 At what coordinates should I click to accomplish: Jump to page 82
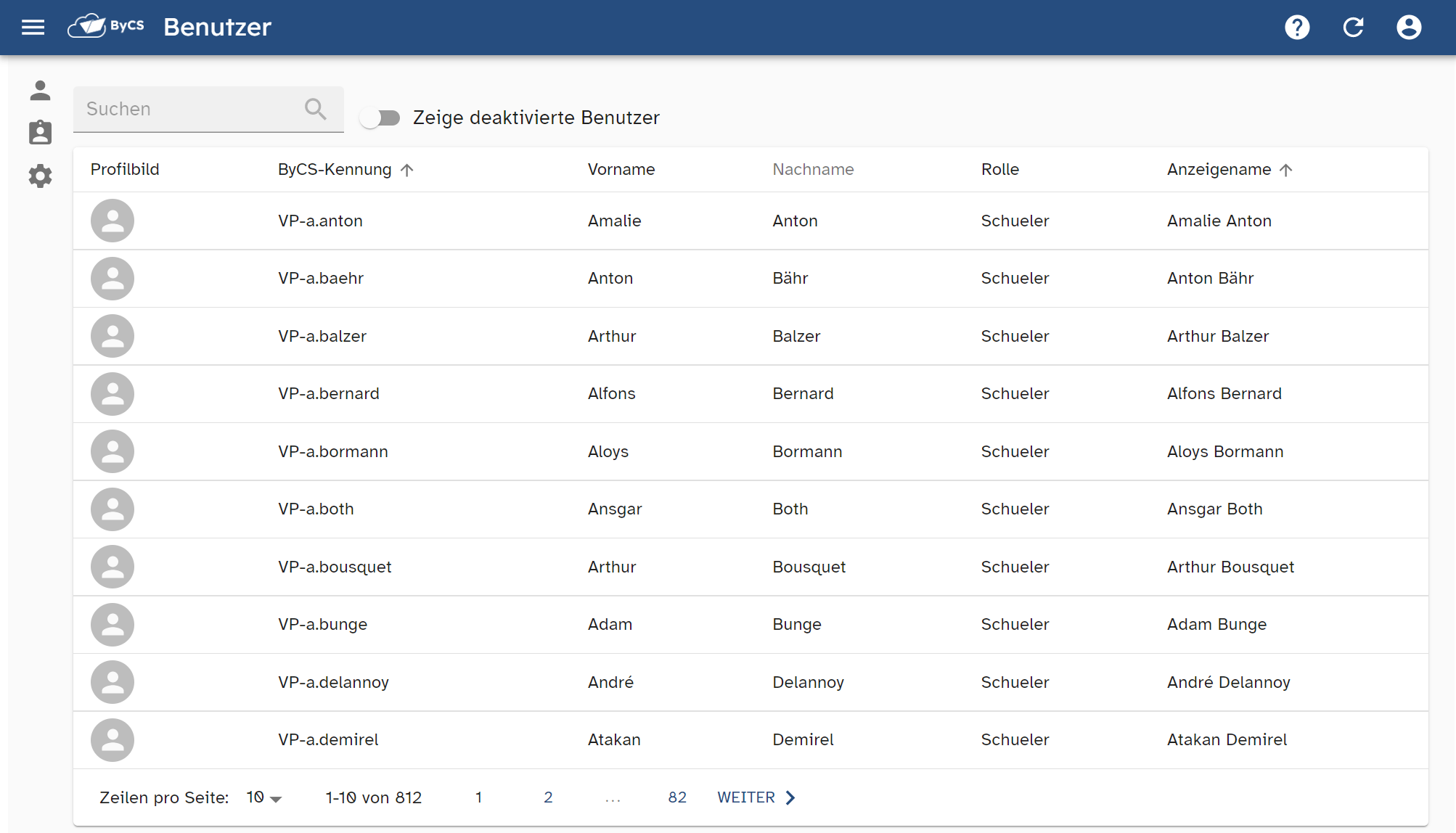pyautogui.click(x=677, y=797)
